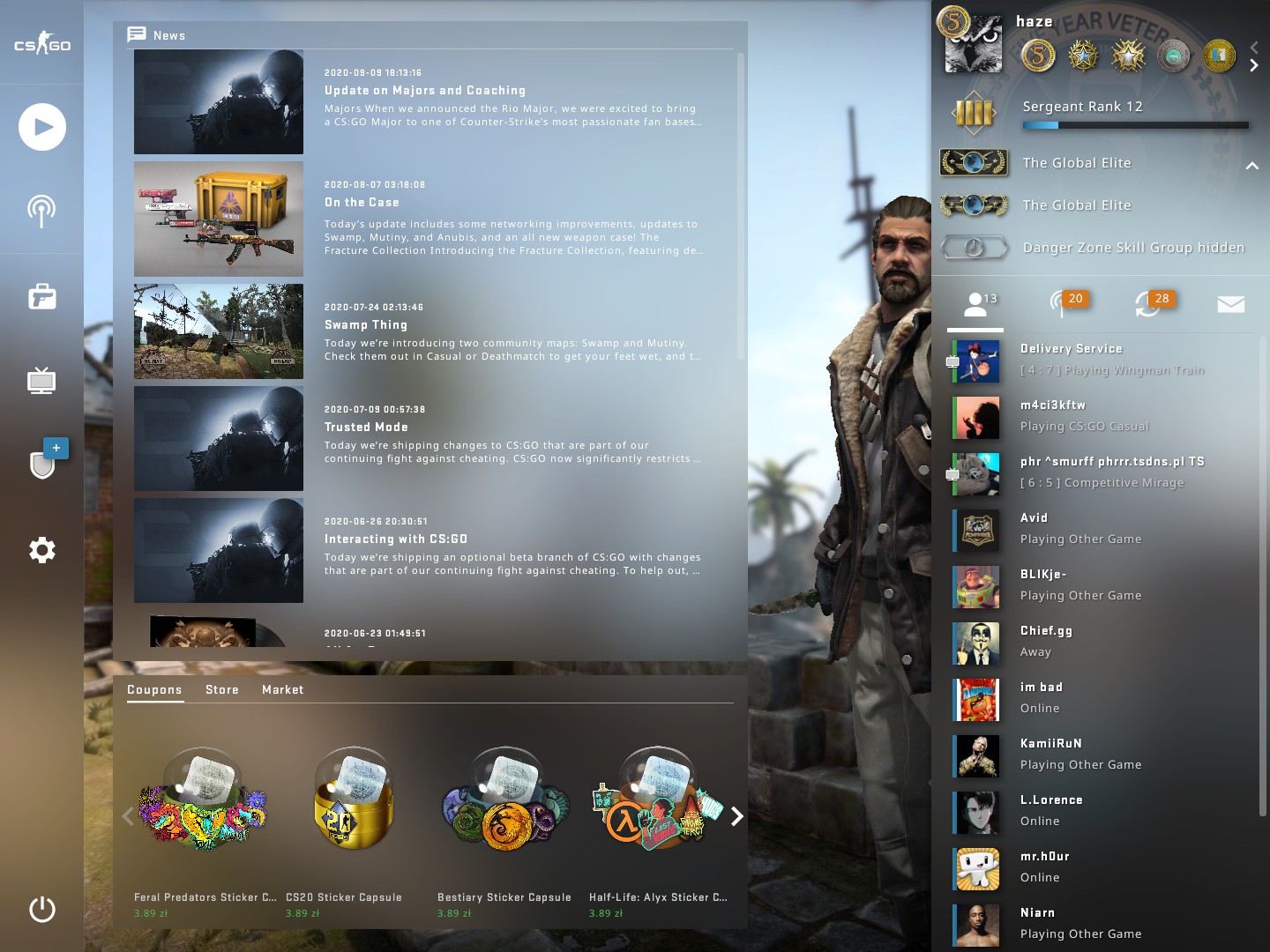Collapse the skill groups chevron
This screenshot has height=952, width=1270.
pos(1251,166)
